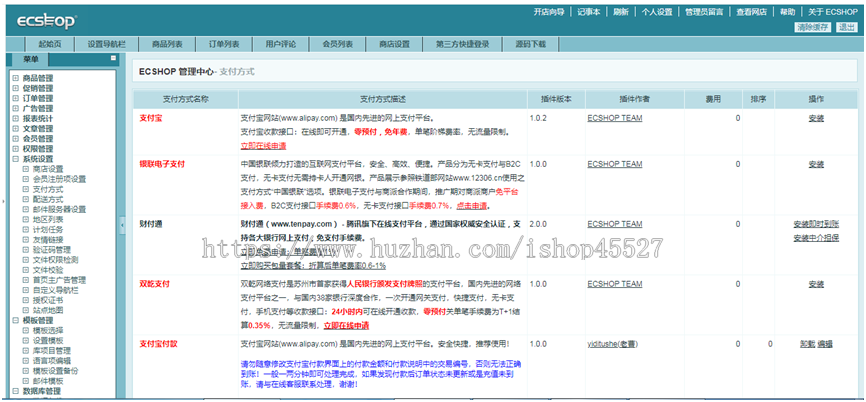Open the 设置导航栏 tab
This screenshot has width=866, height=402.
point(107,44)
